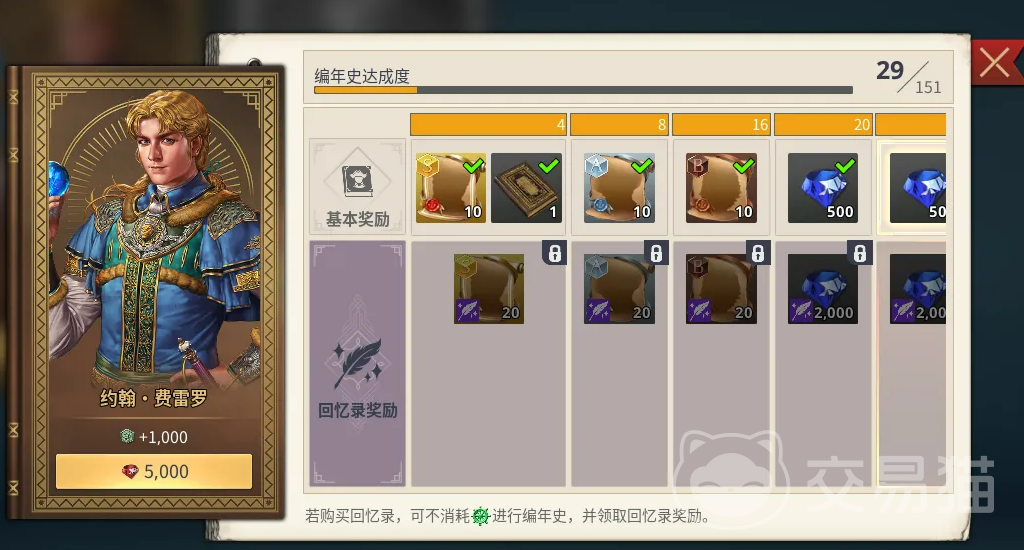This screenshot has width=1024, height=550.
Task: Buy the memoir for 5,000 red gems
Action: 154,472
